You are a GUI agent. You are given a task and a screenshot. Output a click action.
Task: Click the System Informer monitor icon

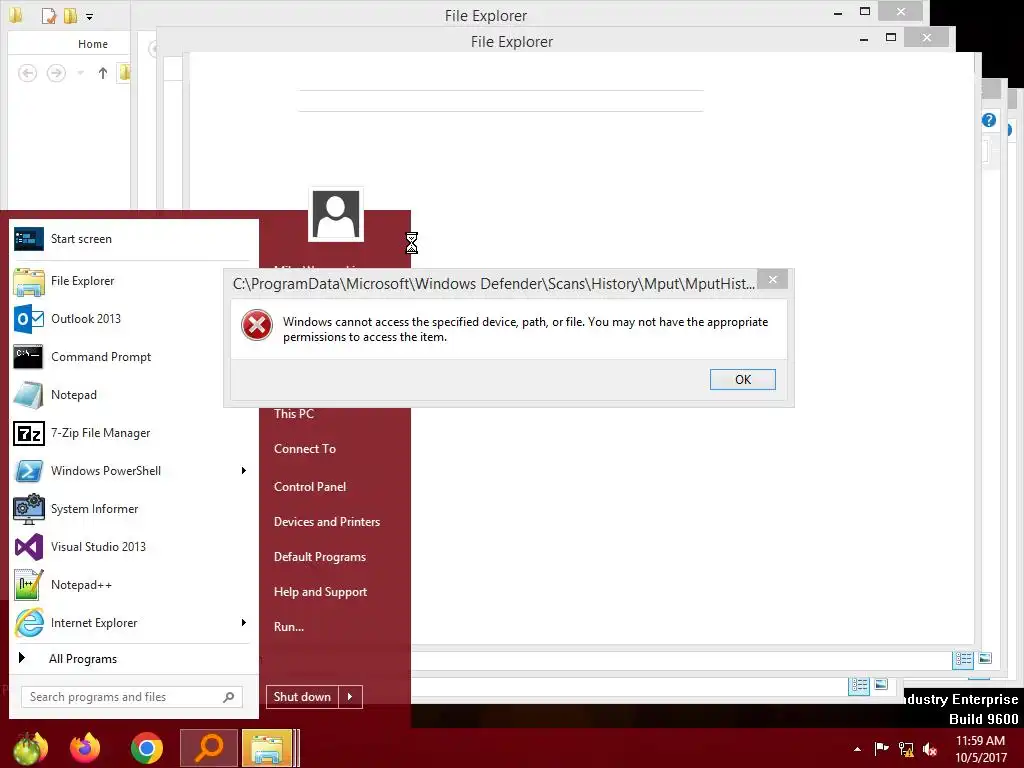29,509
